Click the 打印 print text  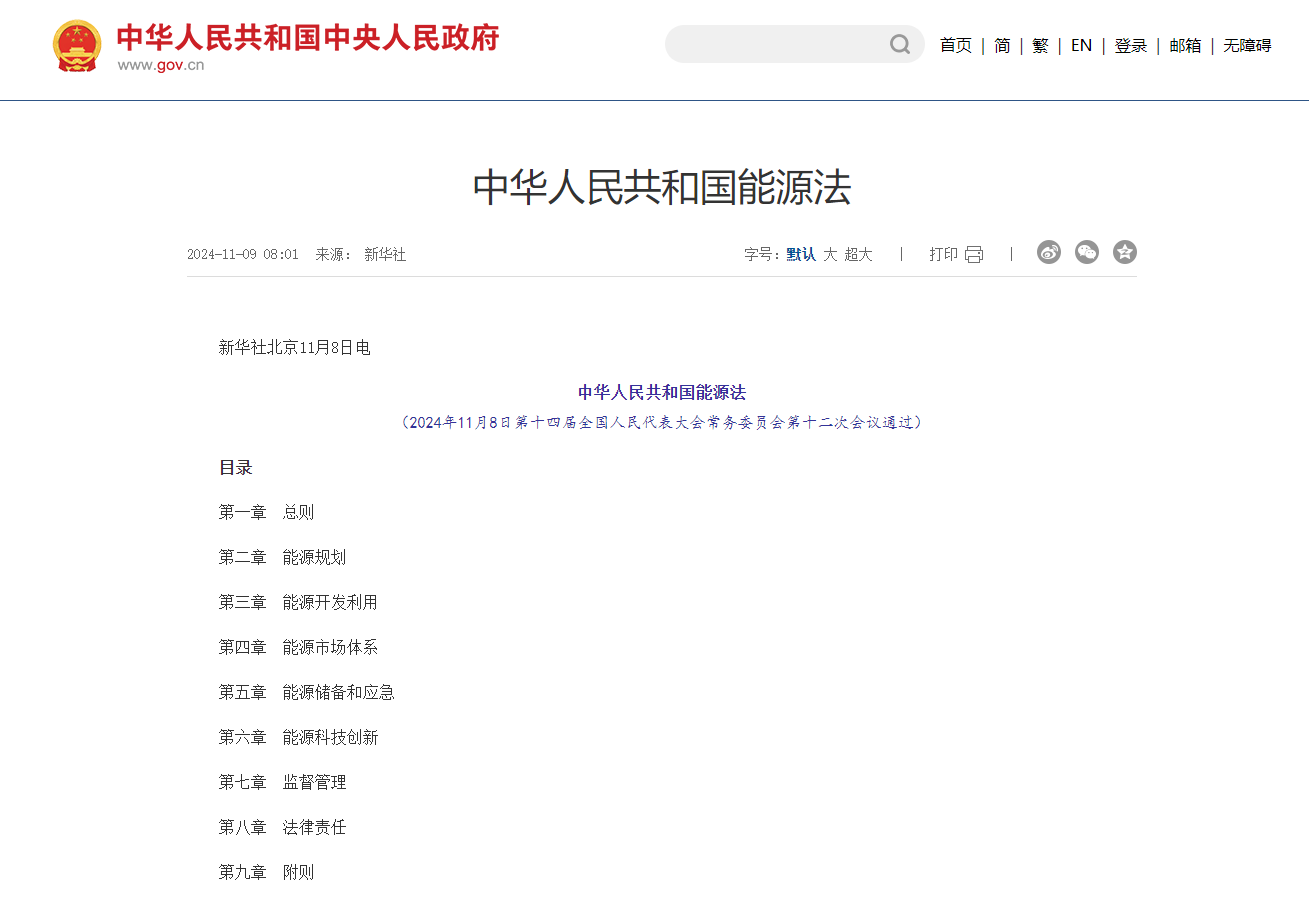coord(943,254)
